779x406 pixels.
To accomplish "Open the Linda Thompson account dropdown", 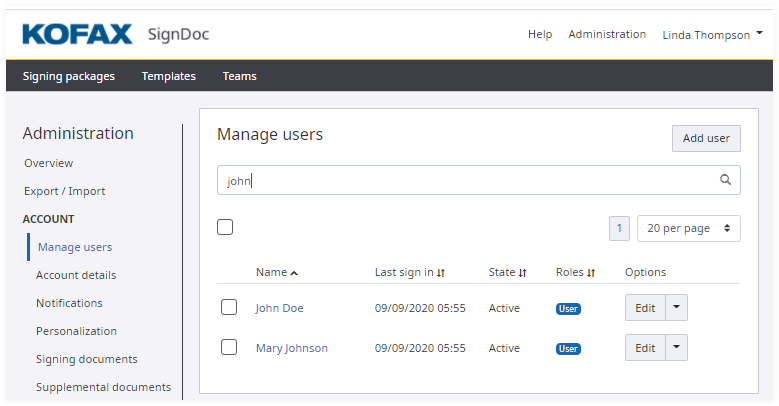I will click(711, 35).
